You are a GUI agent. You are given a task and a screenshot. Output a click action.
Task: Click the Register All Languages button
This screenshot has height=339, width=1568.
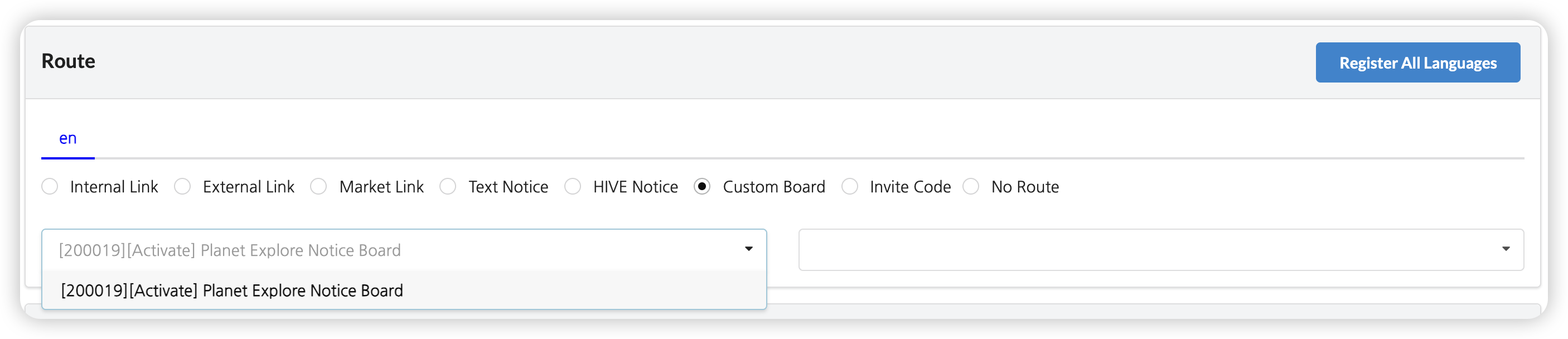point(1417,62)
